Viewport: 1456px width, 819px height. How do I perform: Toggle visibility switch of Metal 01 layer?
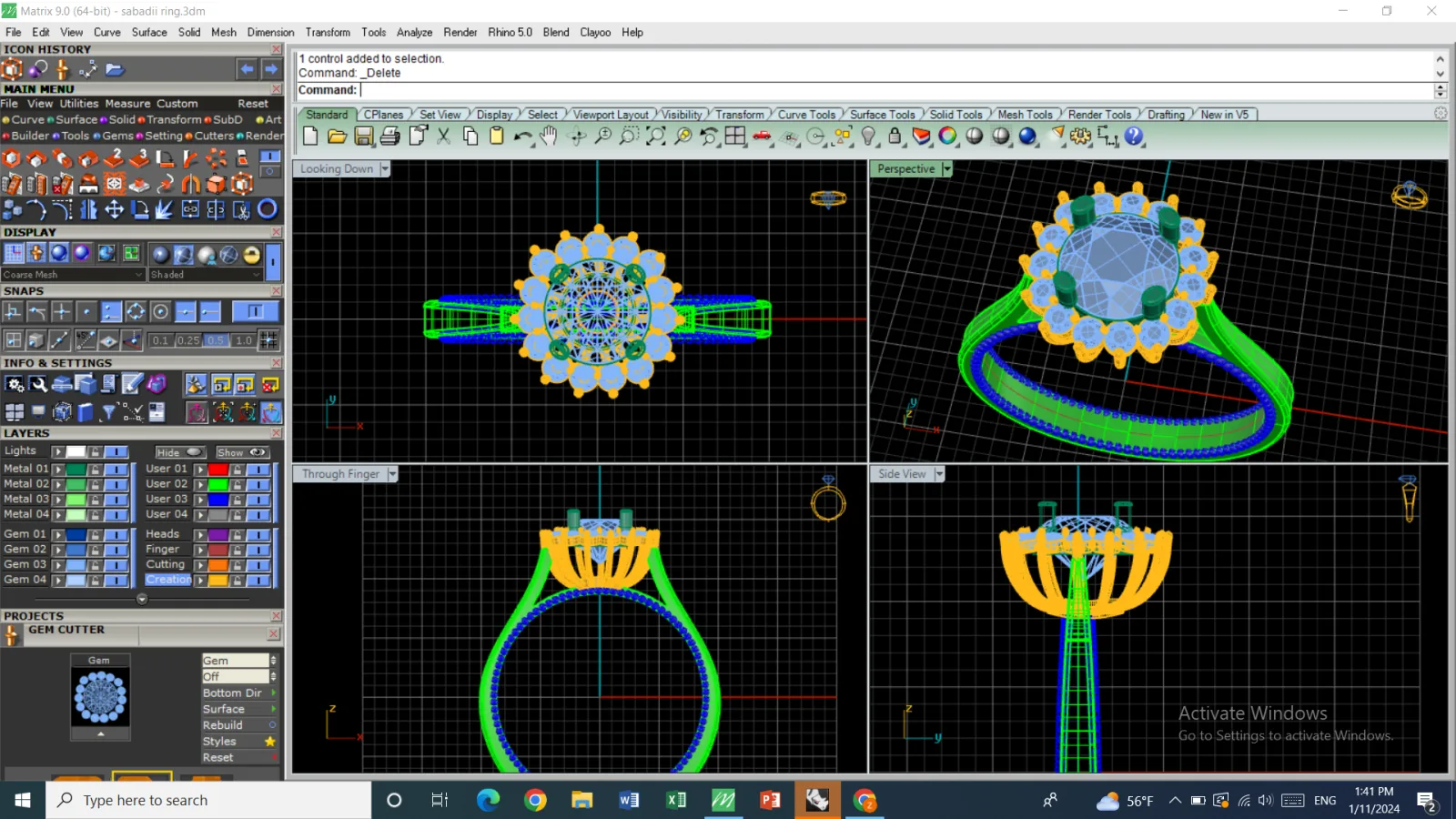116,470
